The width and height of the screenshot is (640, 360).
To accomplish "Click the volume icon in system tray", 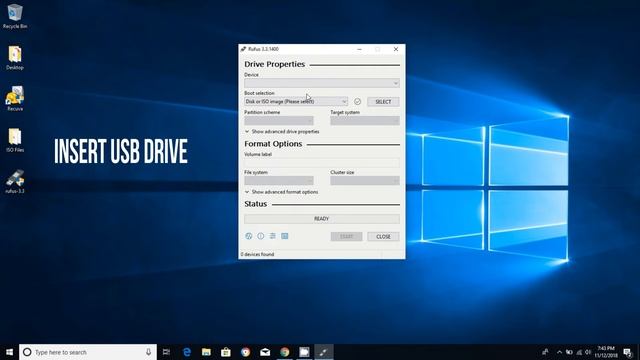I will (x=588, y=352).
